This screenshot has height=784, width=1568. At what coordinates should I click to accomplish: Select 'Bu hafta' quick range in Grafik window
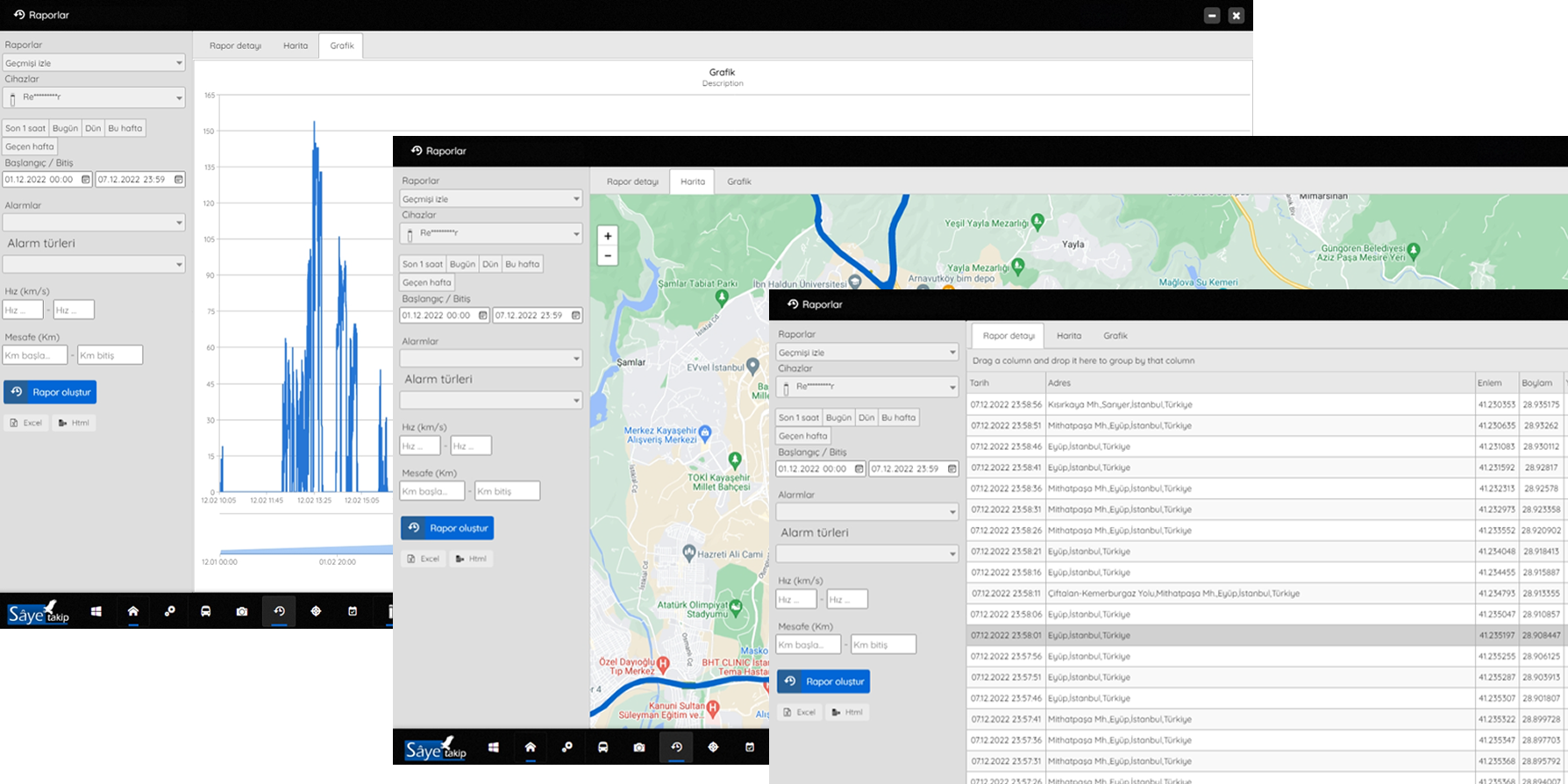125,128
